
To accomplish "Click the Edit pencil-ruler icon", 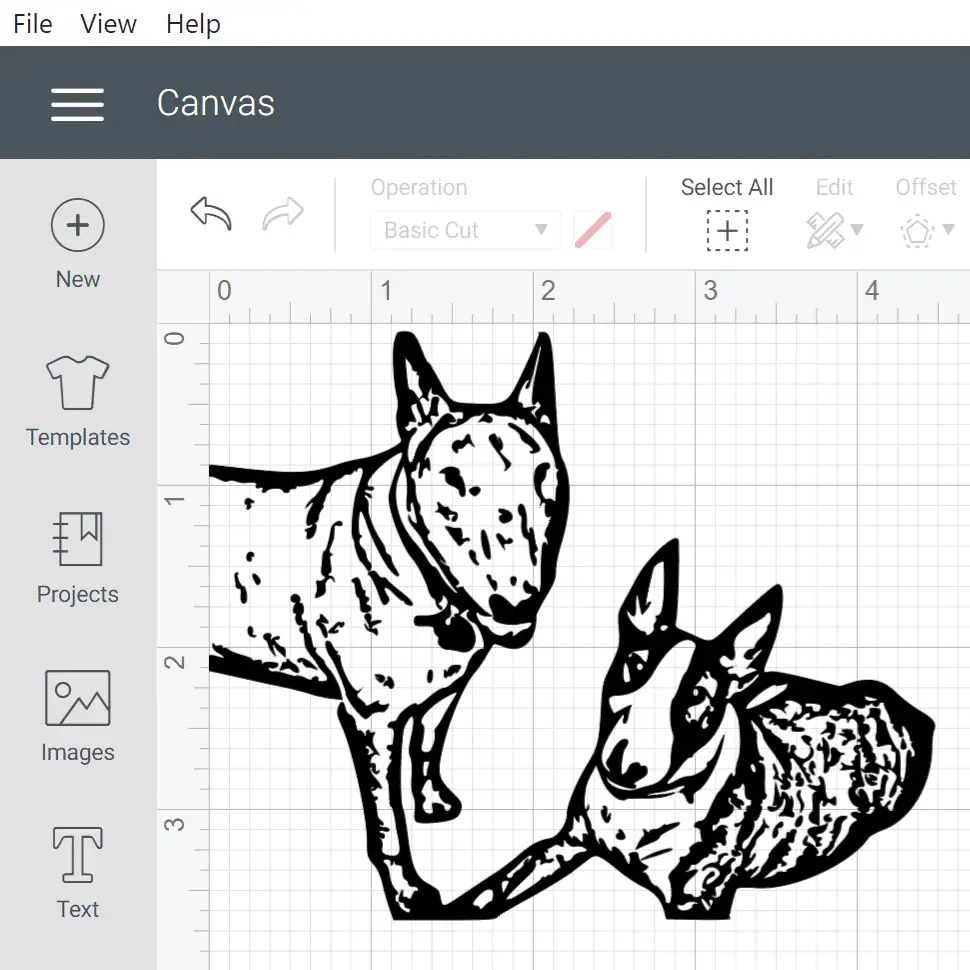I will tap(826, 231).
